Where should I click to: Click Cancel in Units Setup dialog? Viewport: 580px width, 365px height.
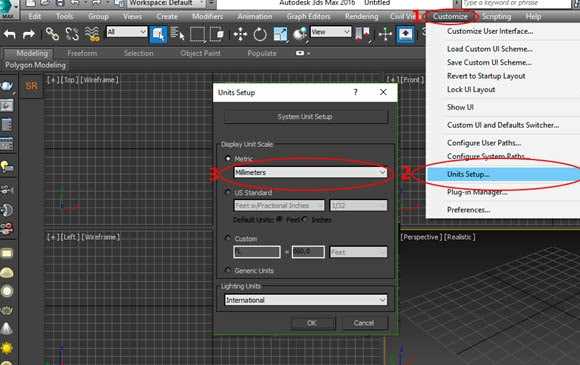coord(364,323)
